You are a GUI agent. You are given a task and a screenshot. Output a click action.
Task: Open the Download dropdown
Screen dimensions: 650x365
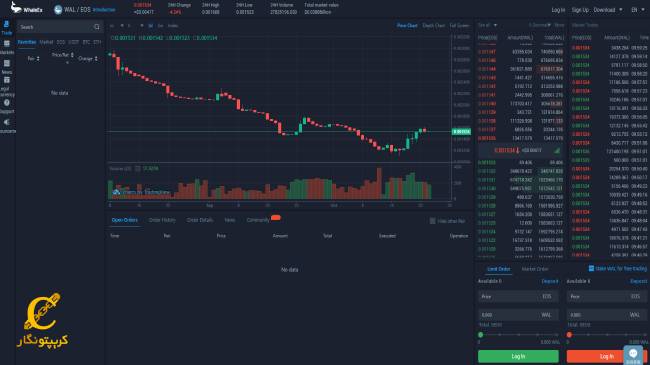(608, 10)
